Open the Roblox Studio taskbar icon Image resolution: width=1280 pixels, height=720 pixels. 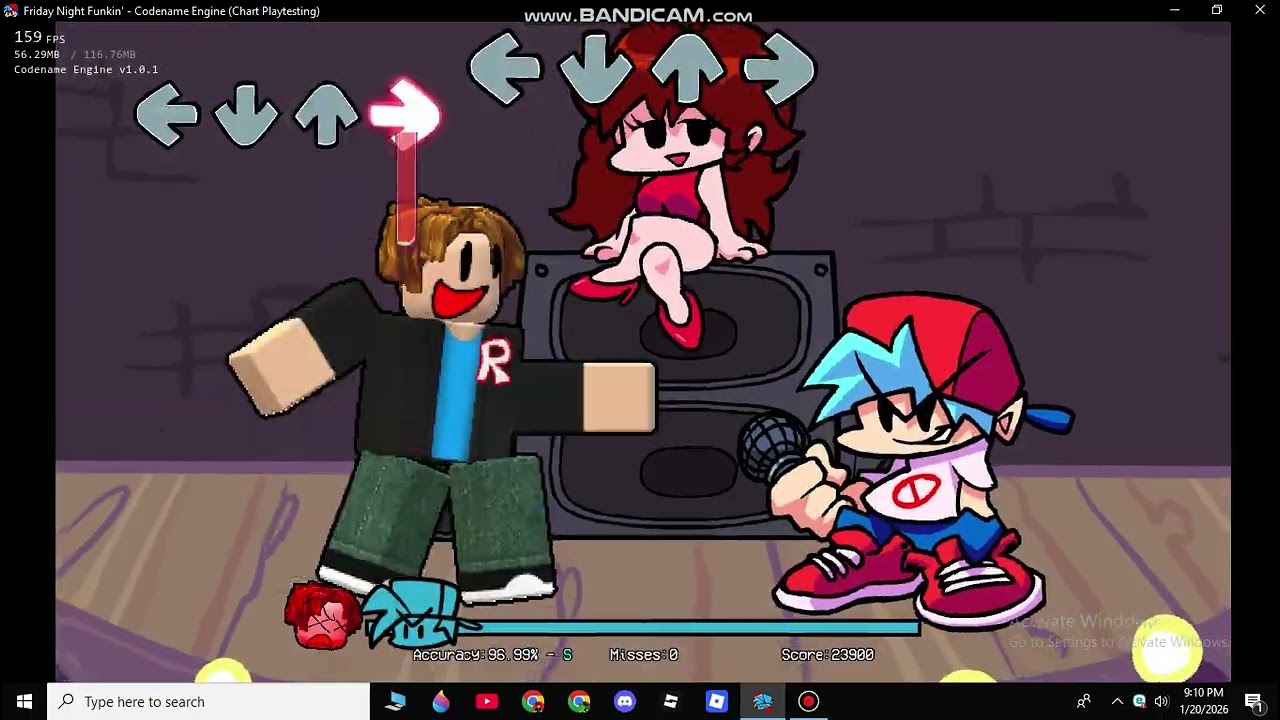coord(671,702)
